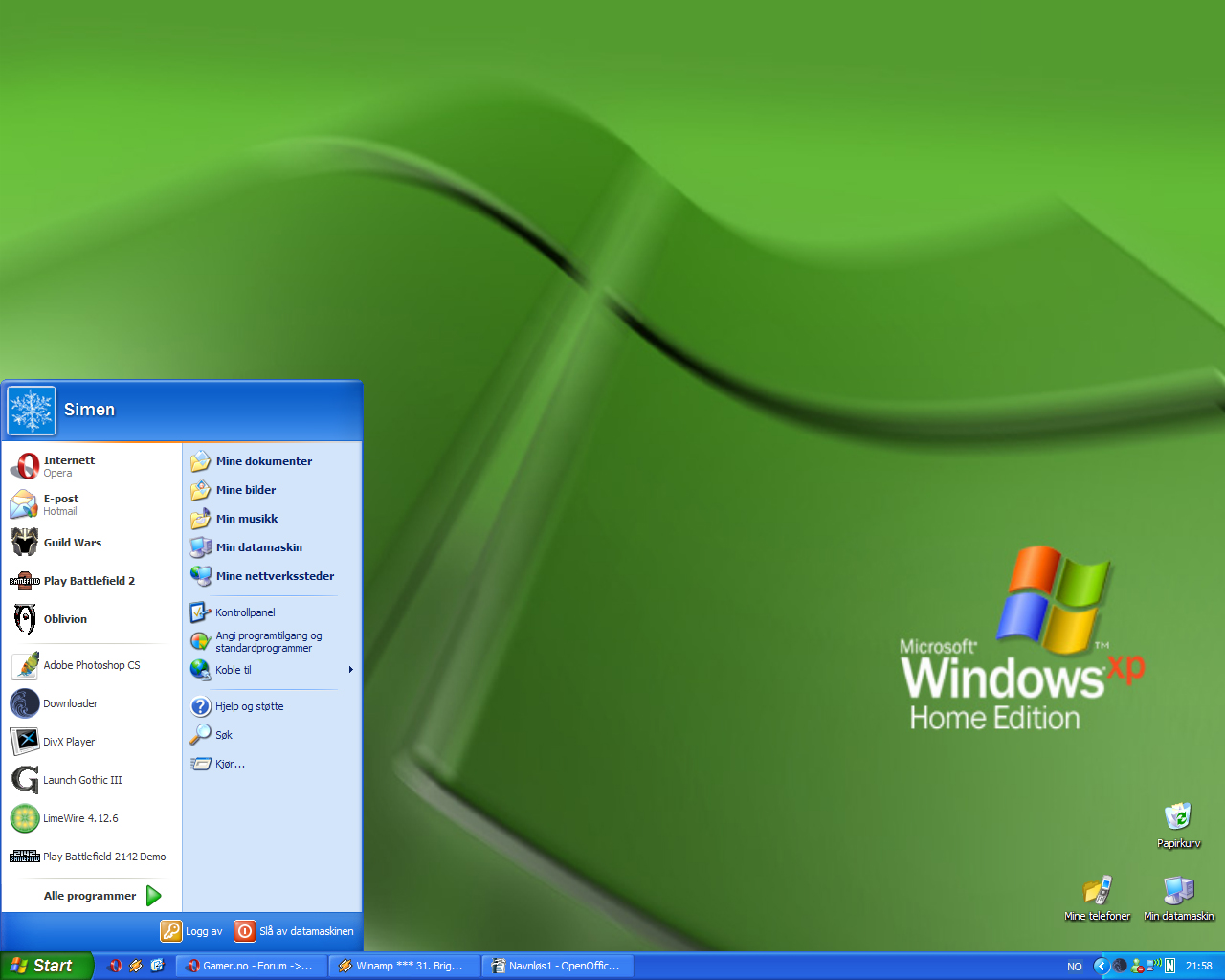This screenshot has width=1225, height=980.
Task: Open Min musikk folder
Action: coord(272,519)
